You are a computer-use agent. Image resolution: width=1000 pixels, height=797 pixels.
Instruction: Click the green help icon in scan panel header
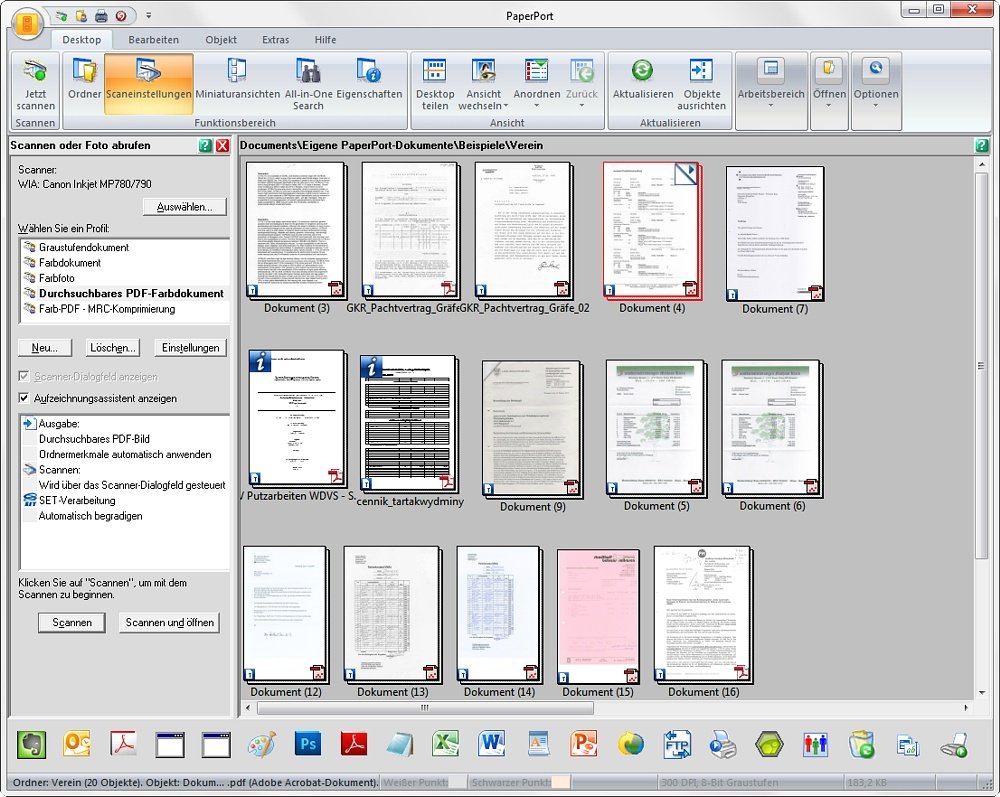point(205,145)
